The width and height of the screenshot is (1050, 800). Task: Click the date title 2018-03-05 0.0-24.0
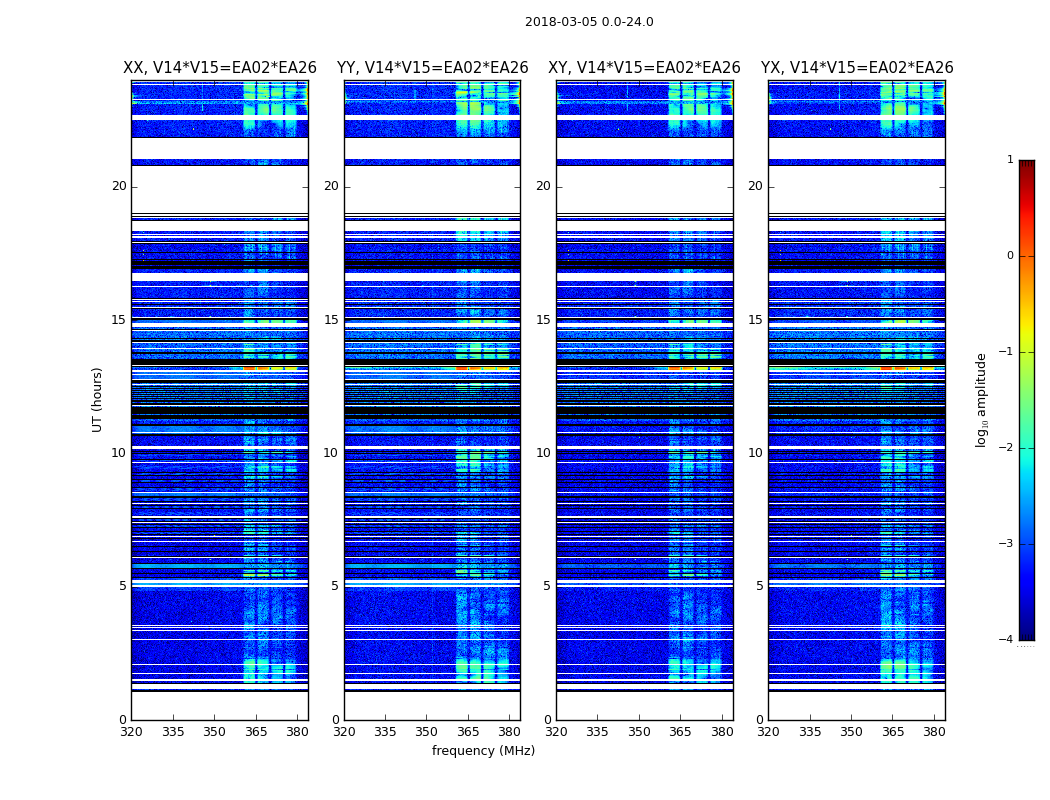pos(589,22)
